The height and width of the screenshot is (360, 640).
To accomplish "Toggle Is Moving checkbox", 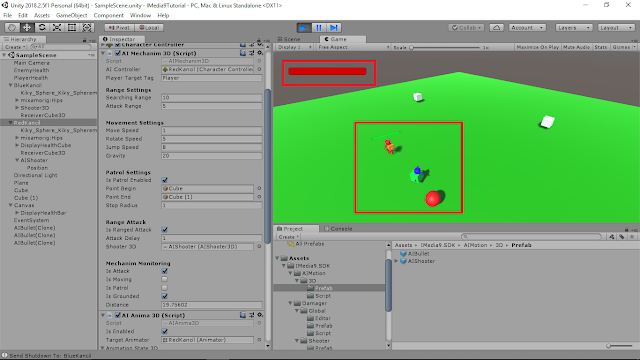I will click(x=164, y=280).
